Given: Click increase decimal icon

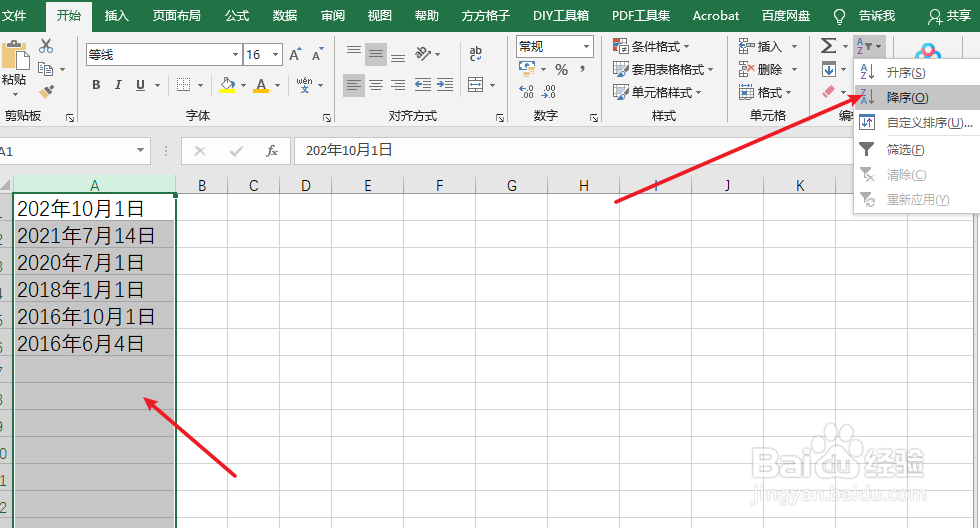Looking at the screenshot, I should click(x=526, y=92).
